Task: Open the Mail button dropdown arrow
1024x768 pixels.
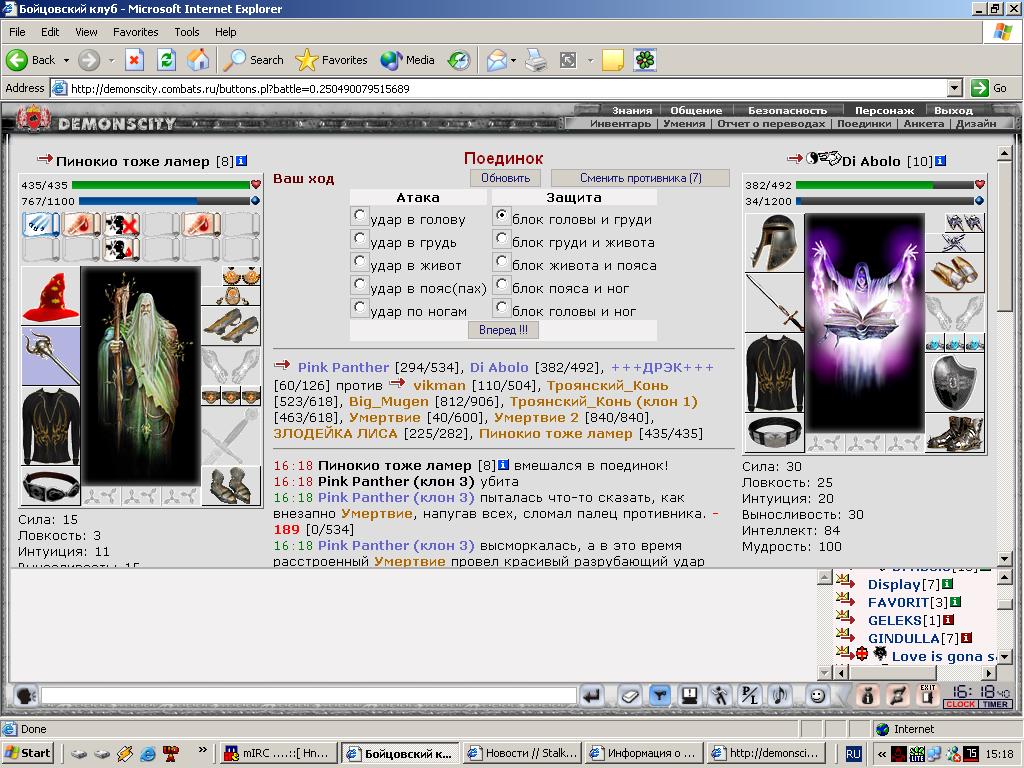Action: pyautogui.click(x=513, y=60)
